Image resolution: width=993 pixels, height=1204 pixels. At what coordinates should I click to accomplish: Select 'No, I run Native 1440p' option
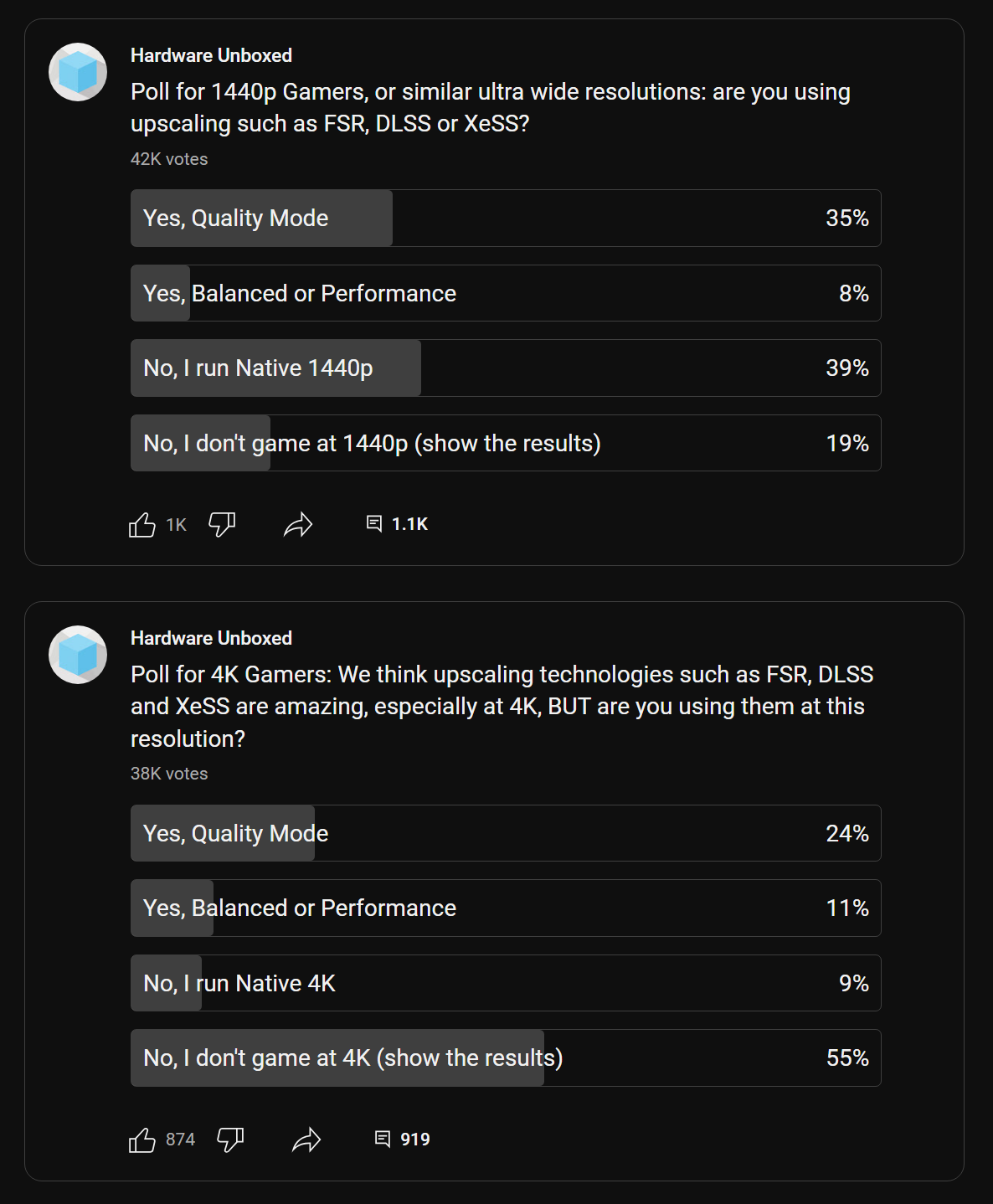point(506,368)
